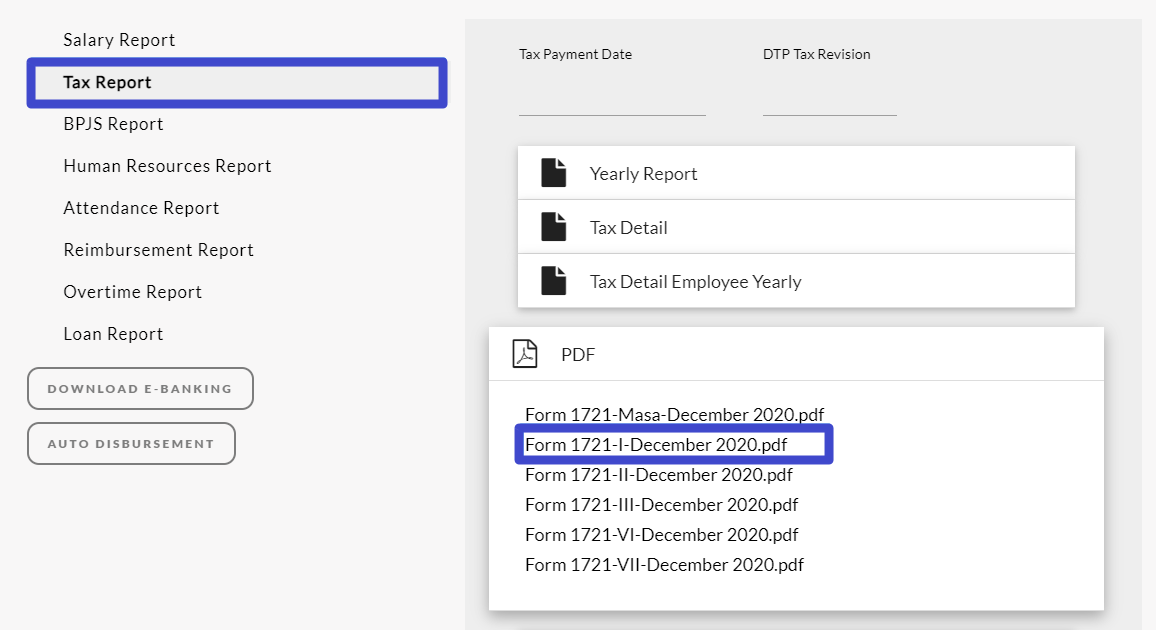Click the Tax Detail document icon

coord(553,227)
